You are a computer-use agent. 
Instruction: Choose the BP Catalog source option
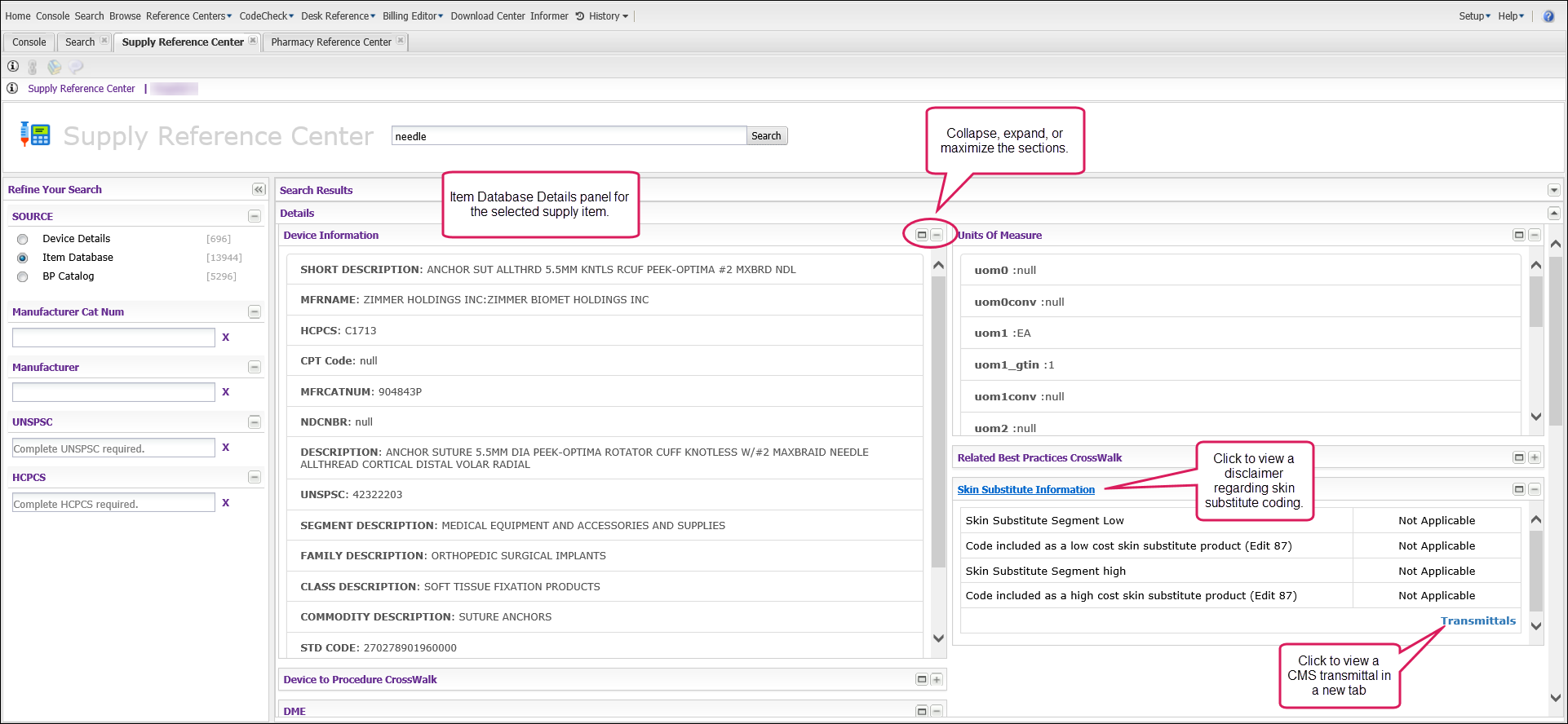click(x=23, y=276)
